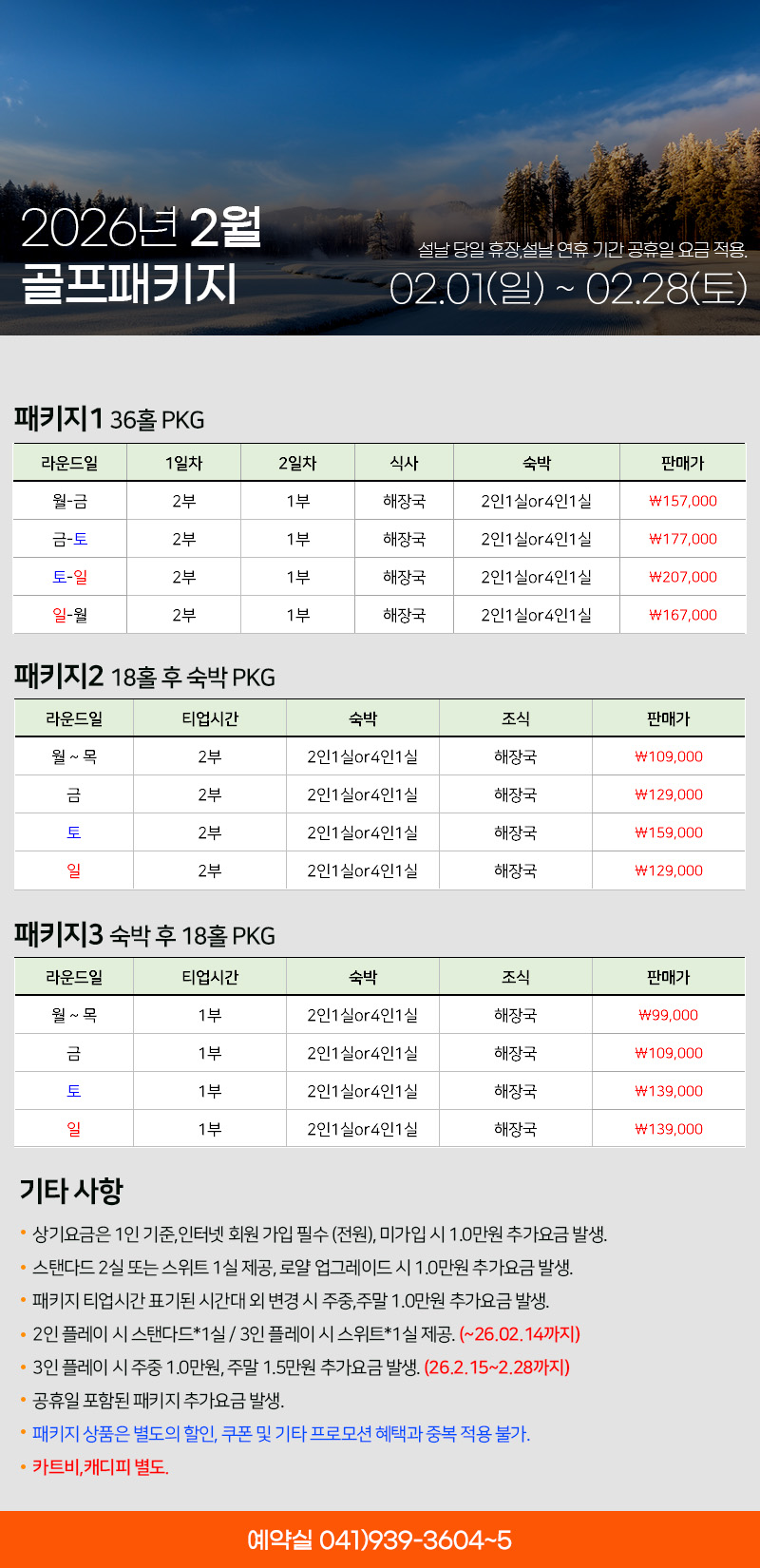Click the 02.01(일) ~ 02.28(토) date range
760x1568 pixels.
point(568,289)
